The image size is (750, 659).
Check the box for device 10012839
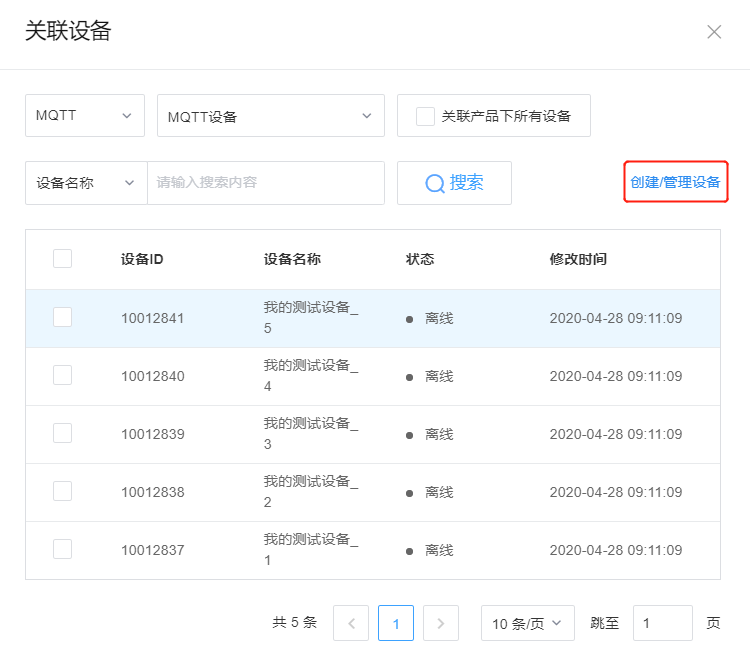click(62, 433)
